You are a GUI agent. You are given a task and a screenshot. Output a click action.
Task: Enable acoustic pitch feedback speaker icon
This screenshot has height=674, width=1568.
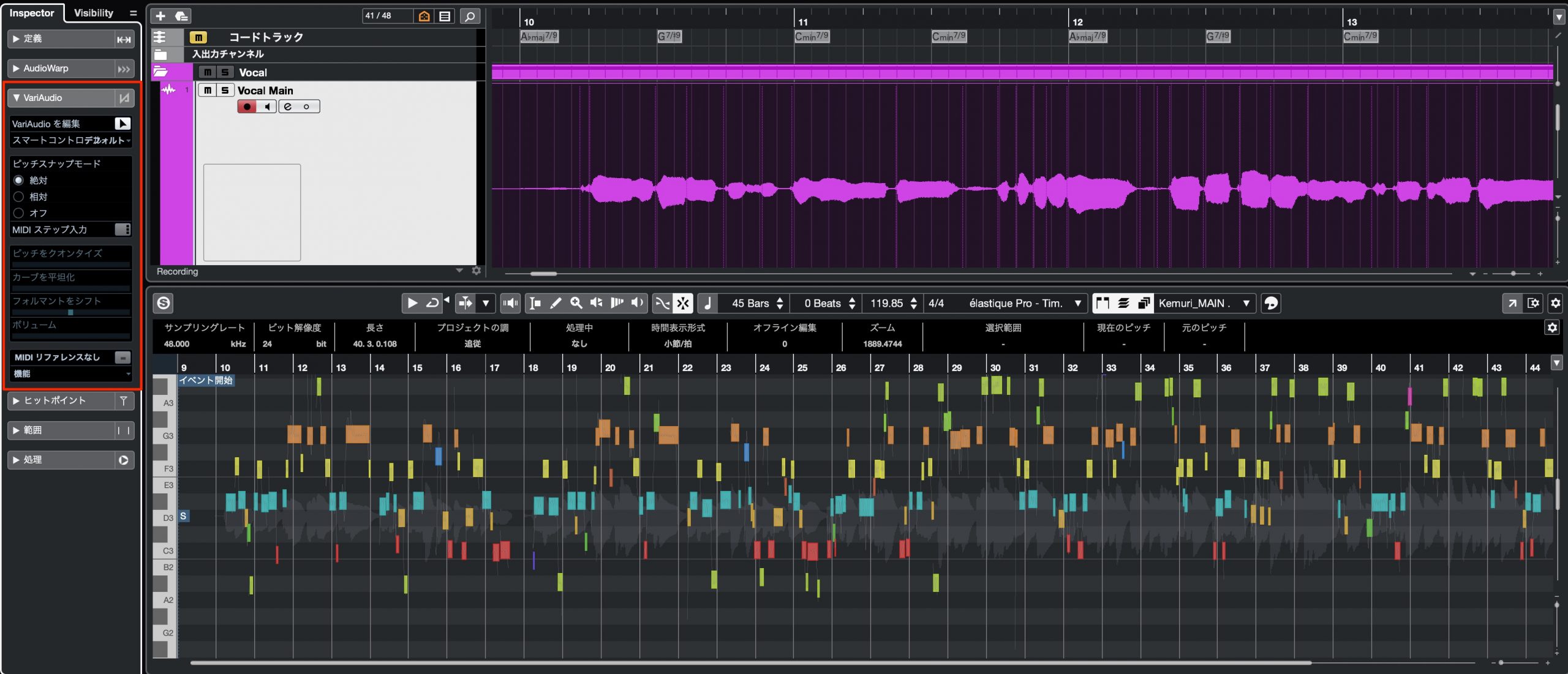(x=510, y=303)
